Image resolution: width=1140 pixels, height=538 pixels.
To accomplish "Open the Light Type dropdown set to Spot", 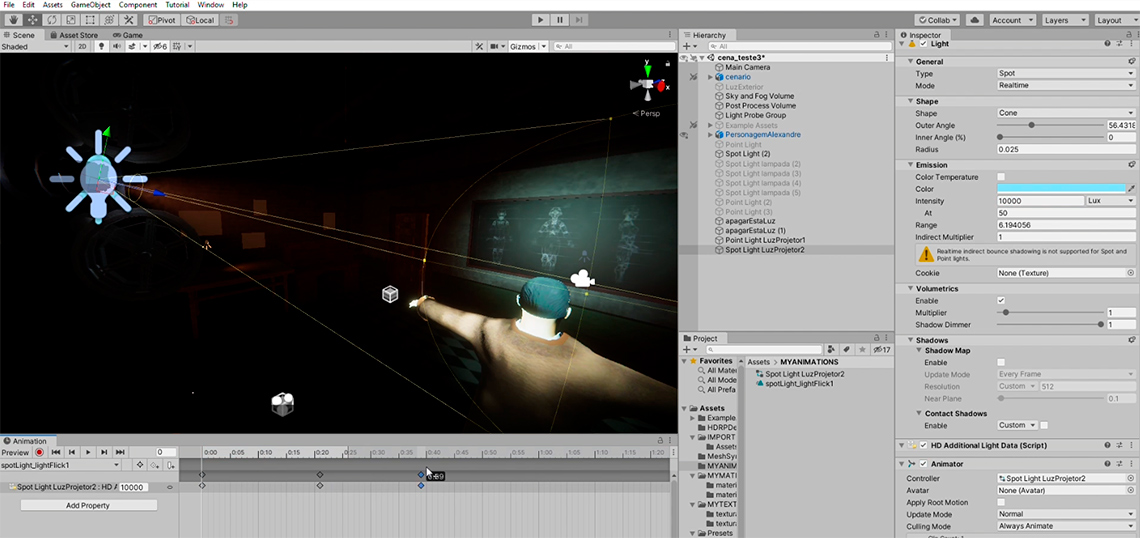I will pos(1065,73).
